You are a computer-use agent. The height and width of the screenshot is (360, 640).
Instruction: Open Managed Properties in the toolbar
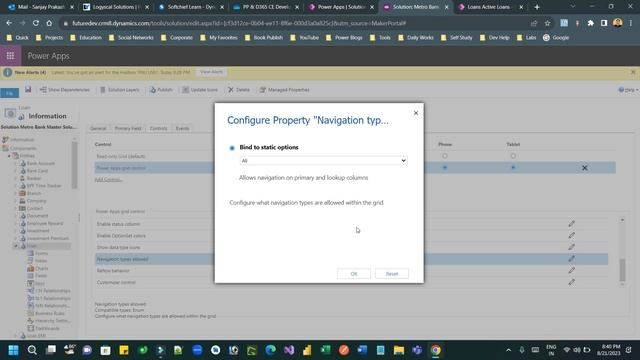[x=284, y=90]
